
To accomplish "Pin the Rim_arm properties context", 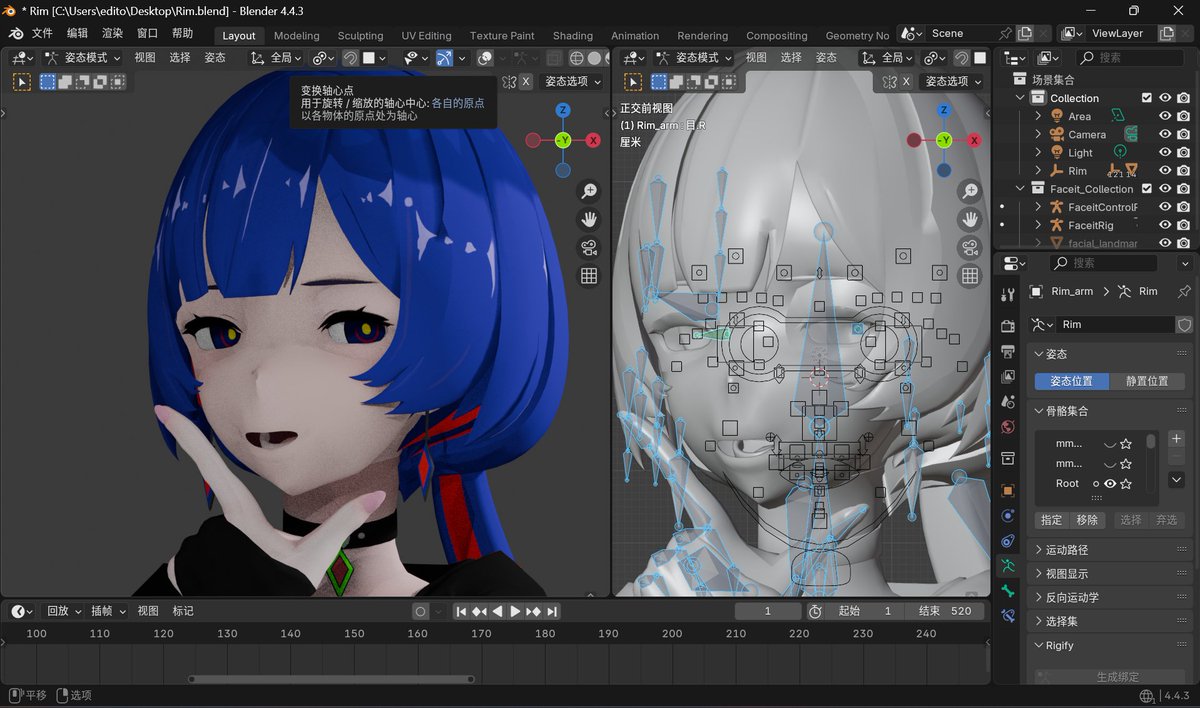I will (x=1185, y=291).
